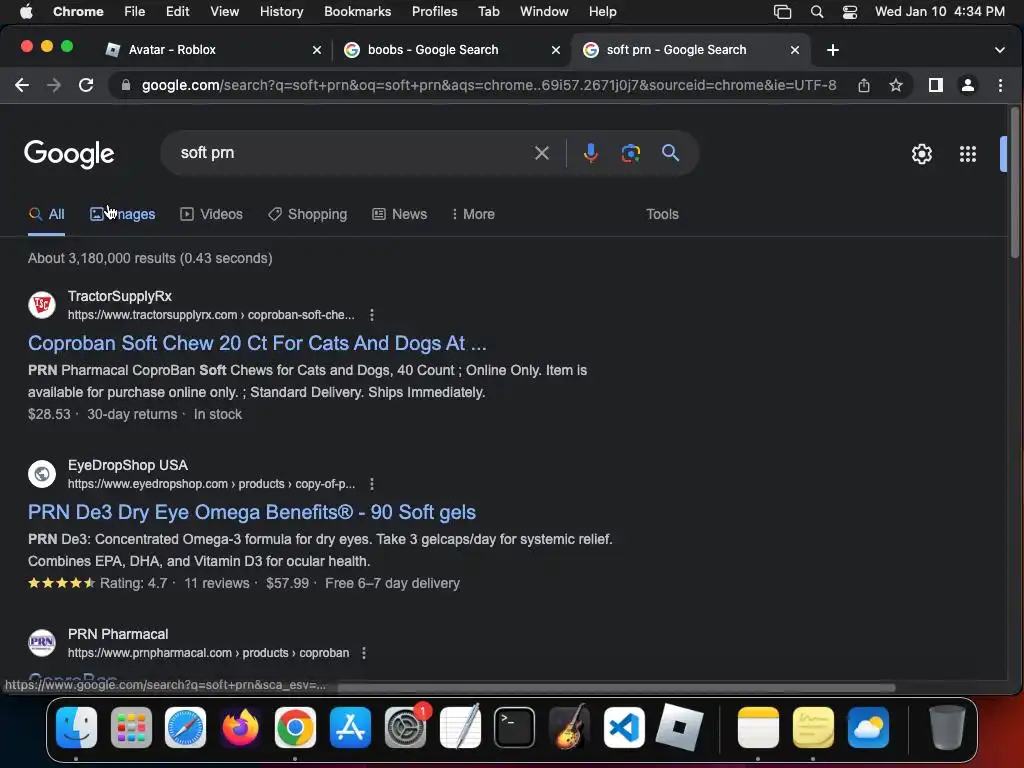Viewport: 1024px width, 768px height.
Task: Select the News search tab
Action: point(399,214)
